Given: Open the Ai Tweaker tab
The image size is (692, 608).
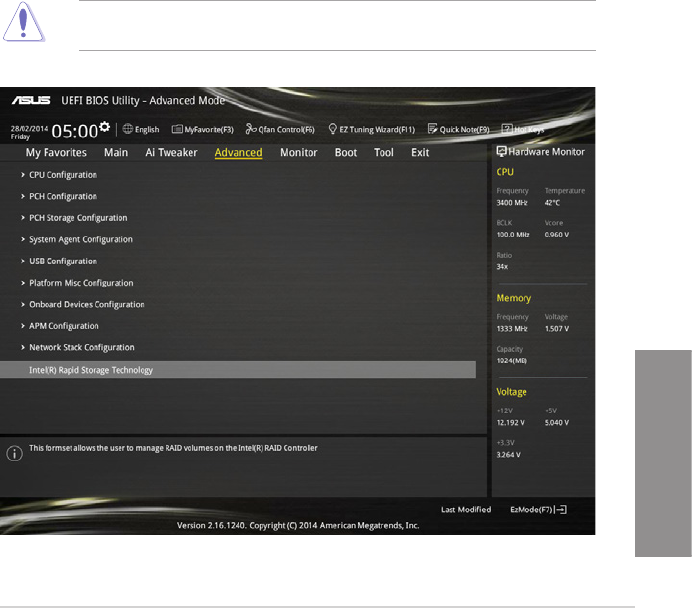Looking at the screenshot, I should 171,153.
